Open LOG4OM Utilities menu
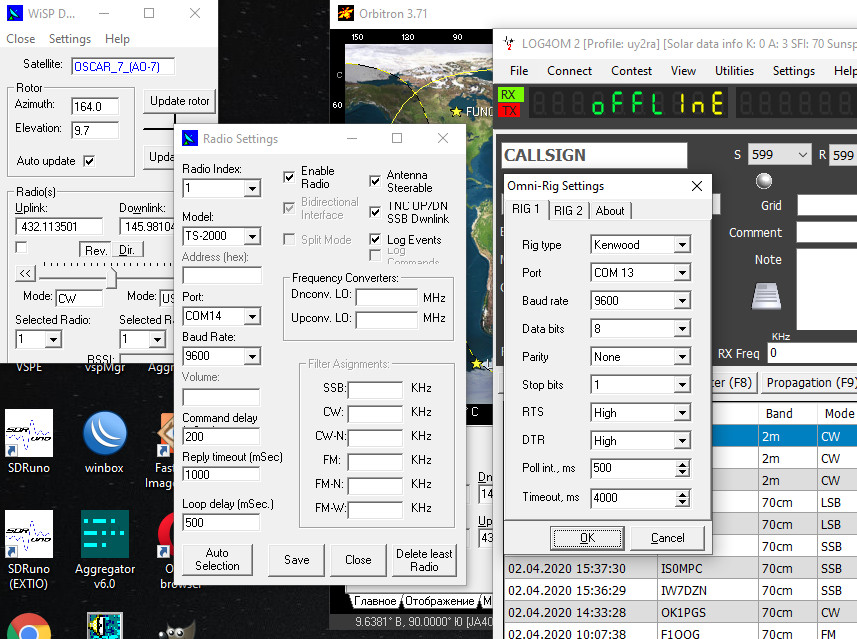The width and height of the screenshot is (857, 639). 735,71
